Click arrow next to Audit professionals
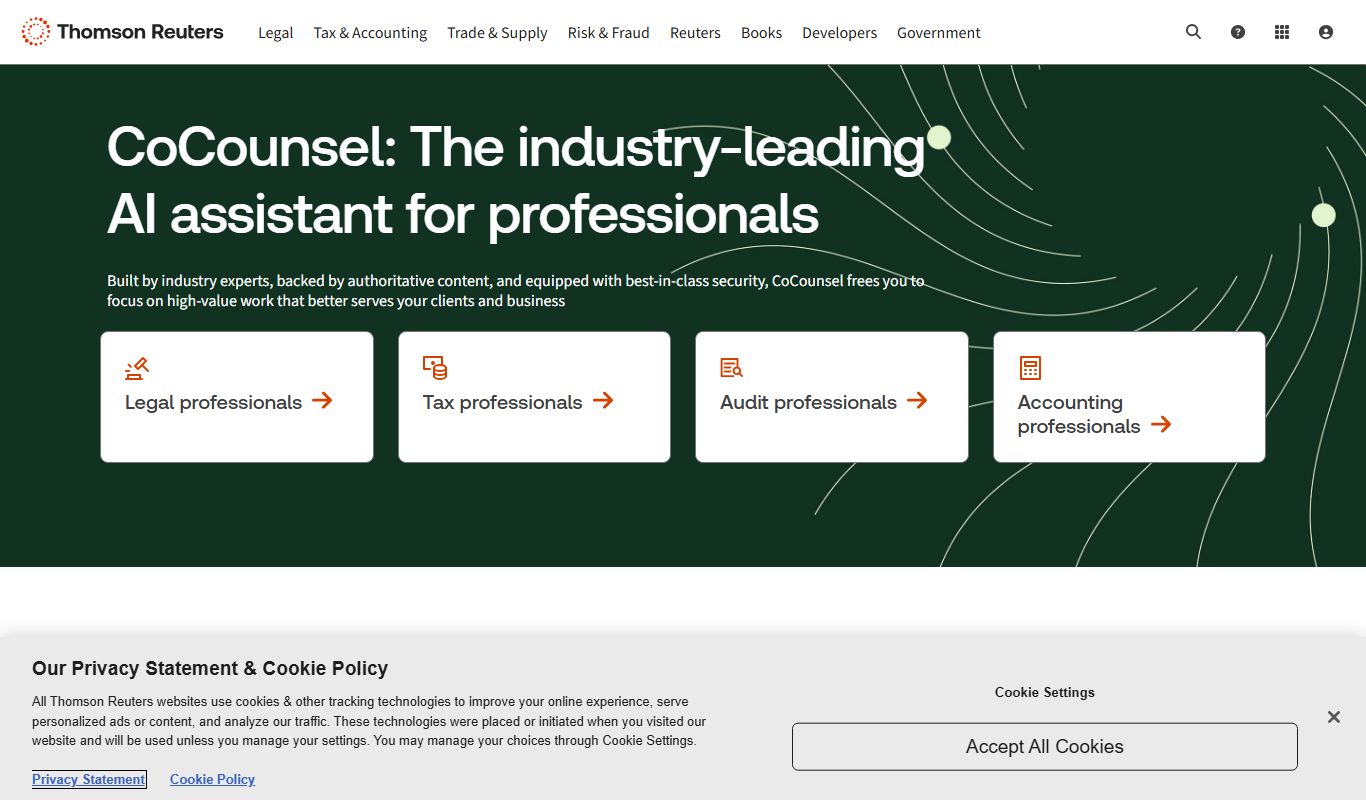The image size is (1366, 800). pyautogui.click(x=917, y=401)
